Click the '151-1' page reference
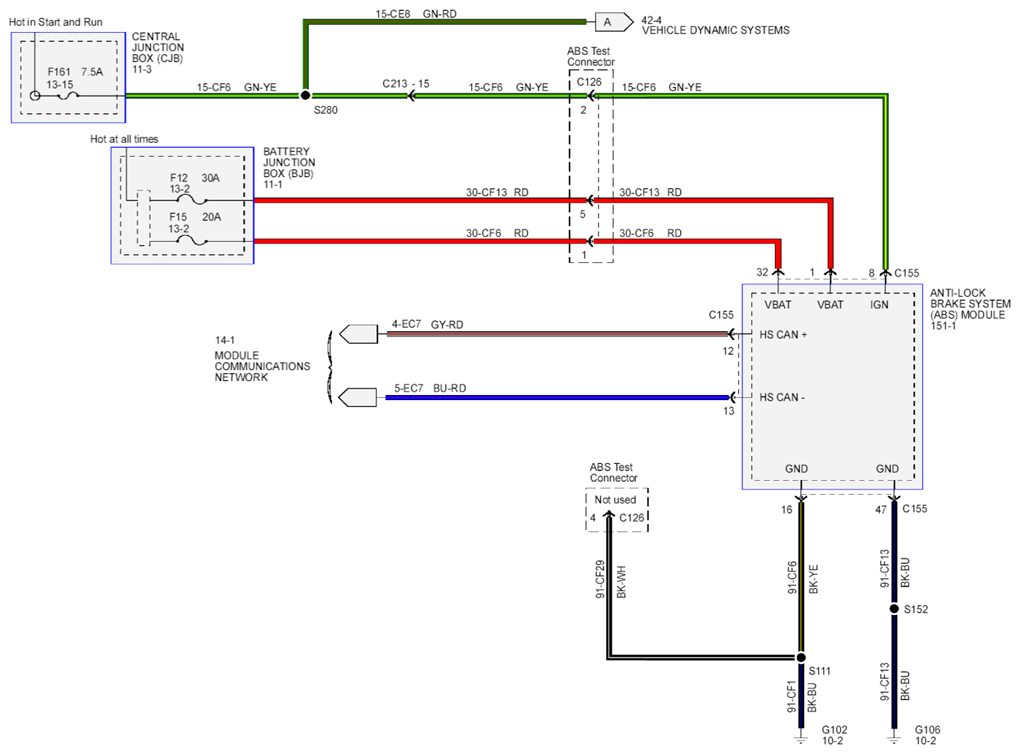This screenshot has height=754, width=1020. [943, 326]
